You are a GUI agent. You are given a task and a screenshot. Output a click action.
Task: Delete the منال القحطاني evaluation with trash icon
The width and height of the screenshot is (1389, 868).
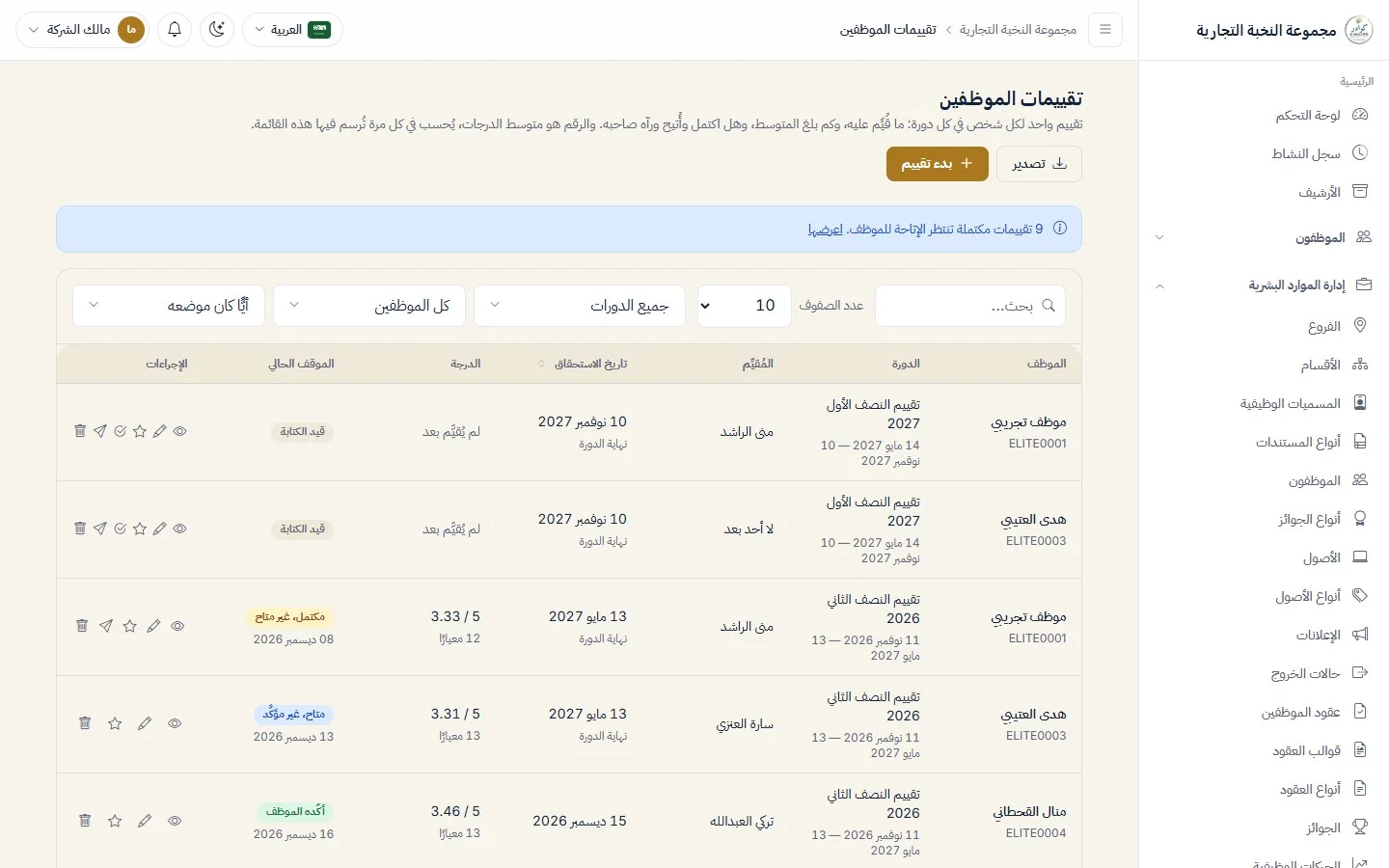(85, 821)
